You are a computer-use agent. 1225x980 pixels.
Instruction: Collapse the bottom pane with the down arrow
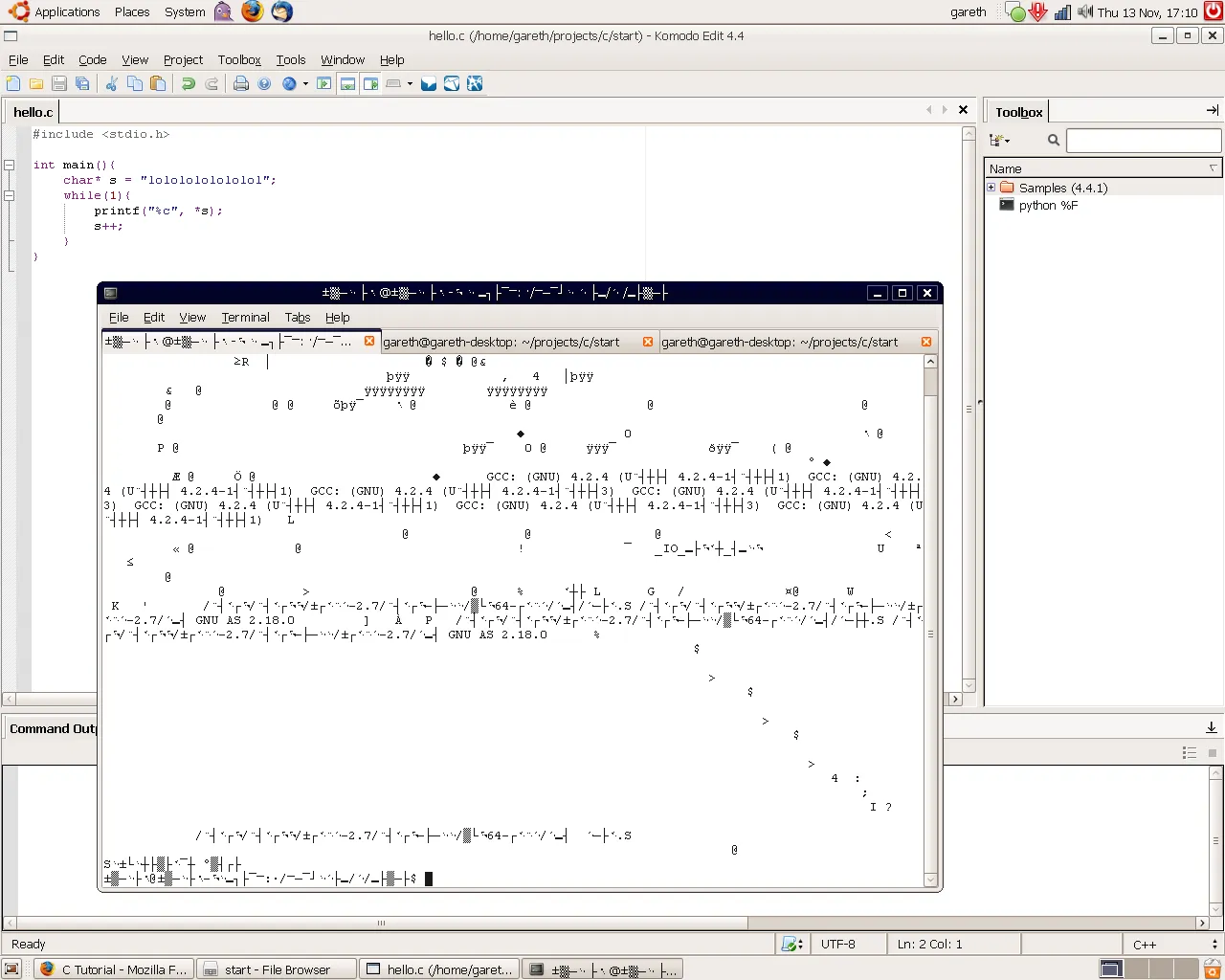[x=1212, y=727]
